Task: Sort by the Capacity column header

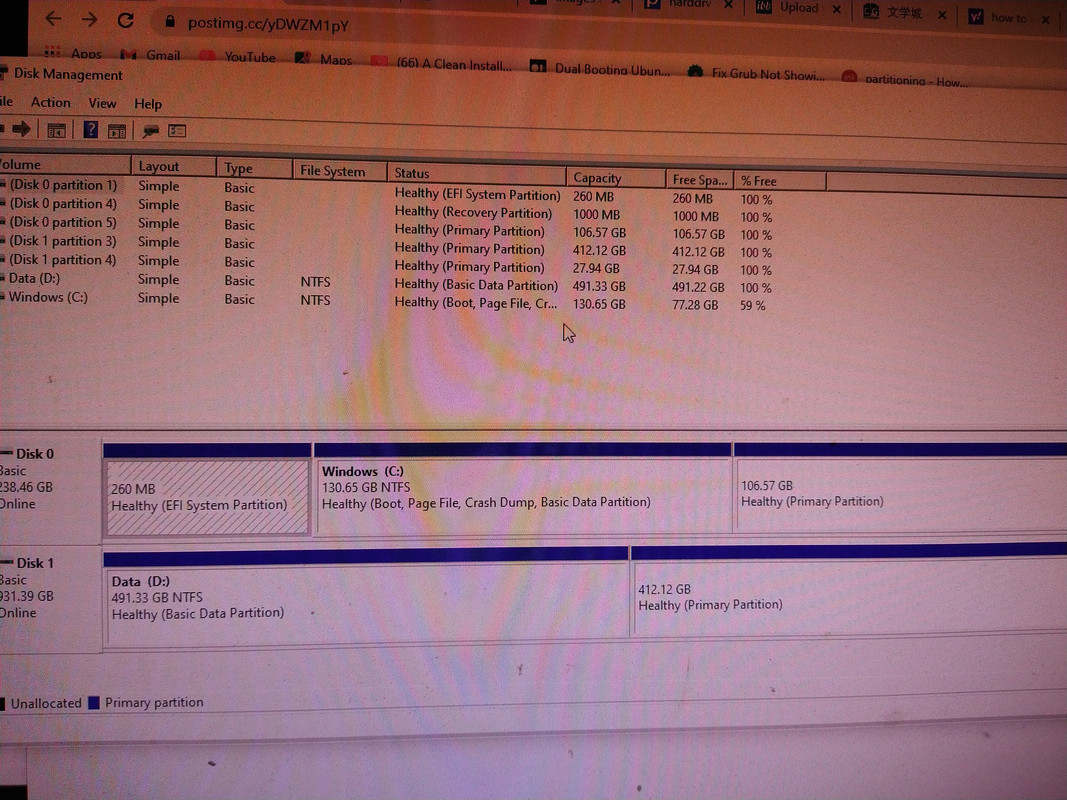Action: coord(615,178)
